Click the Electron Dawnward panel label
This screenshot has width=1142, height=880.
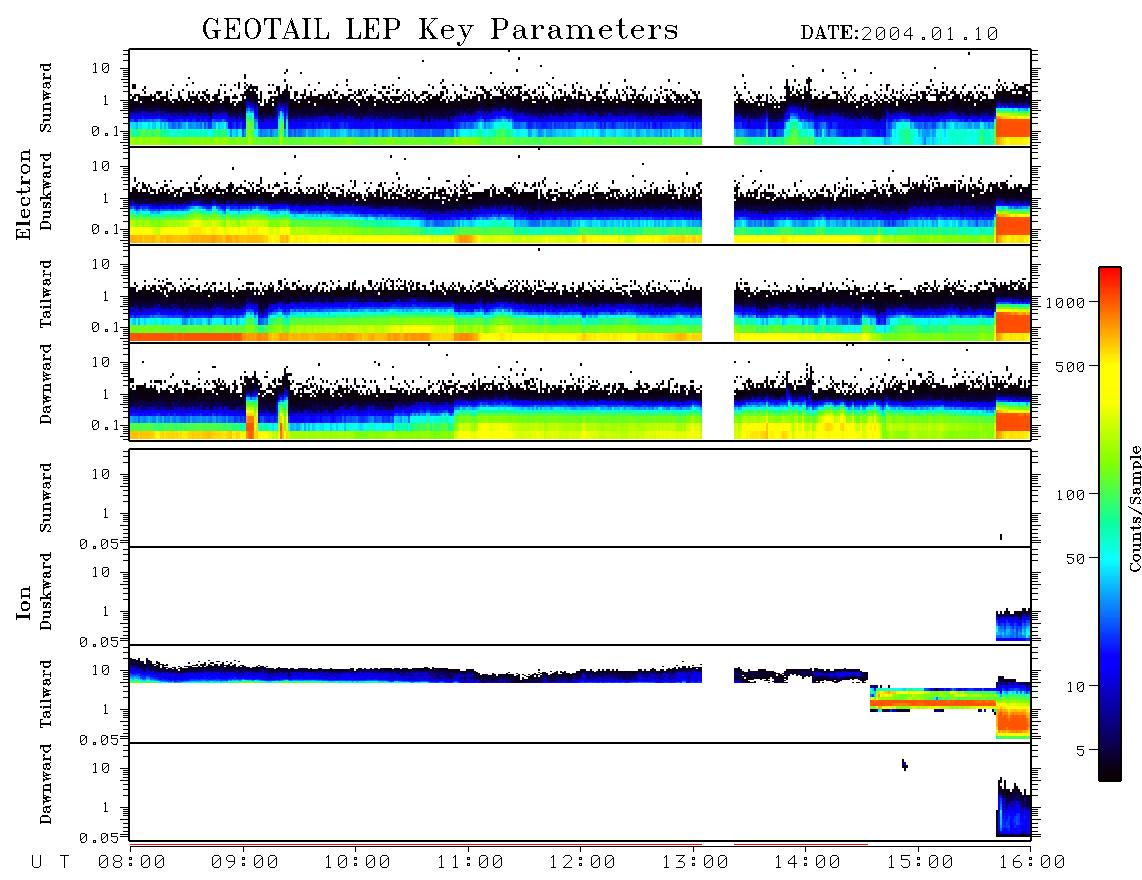pos(45,385)
